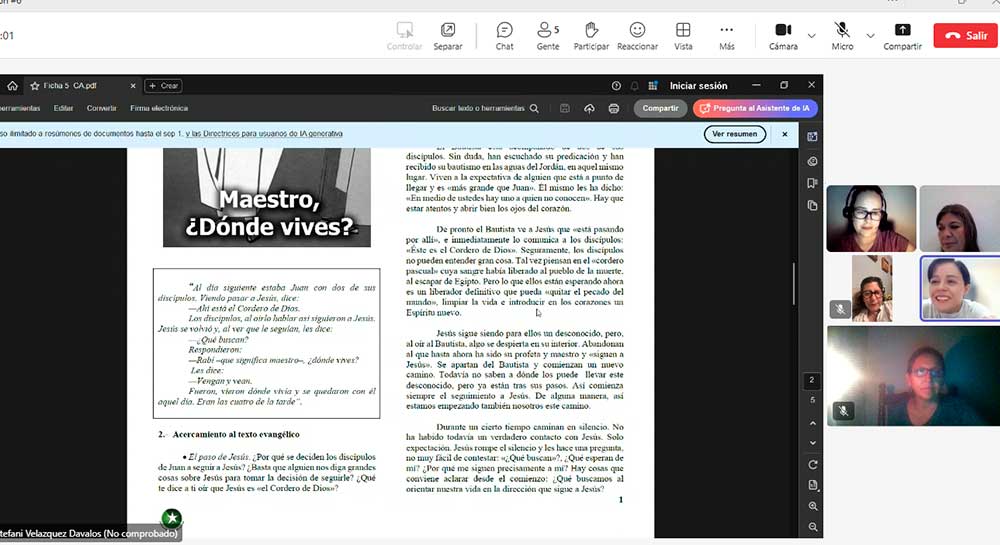
Task: Print the PDF using printer icon
Action: [x=614, y=108]
